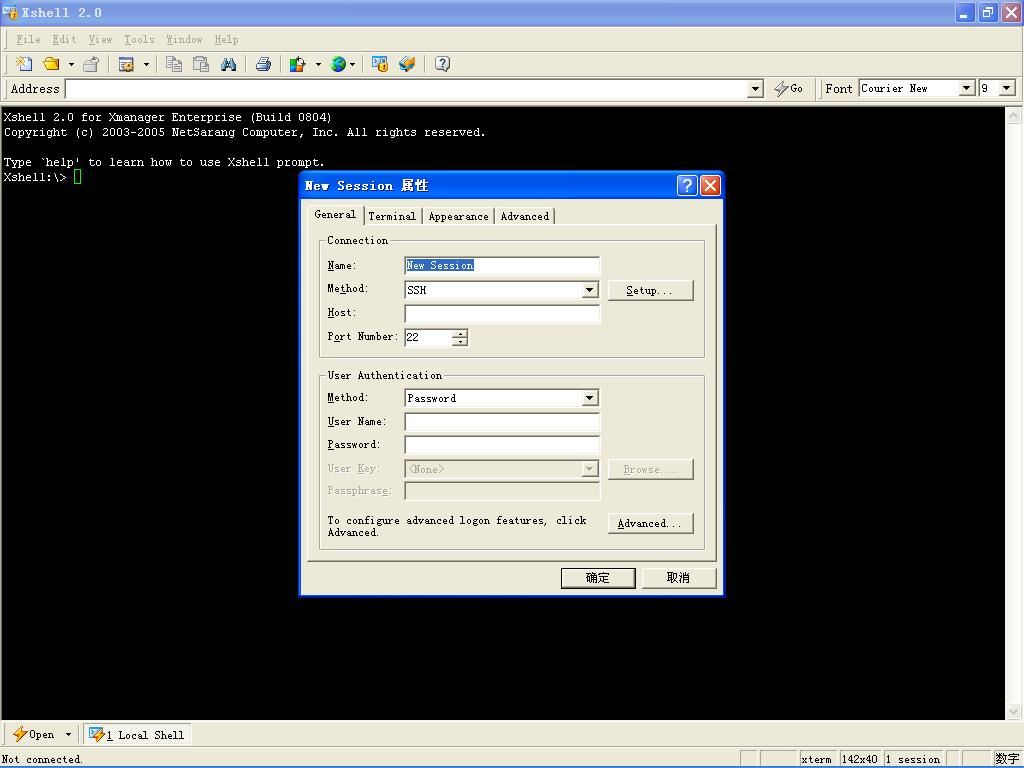The width and height of the screenshot is (1024, 768).
Task: Click the Address bar input field
Action: (x=406, y=89)
